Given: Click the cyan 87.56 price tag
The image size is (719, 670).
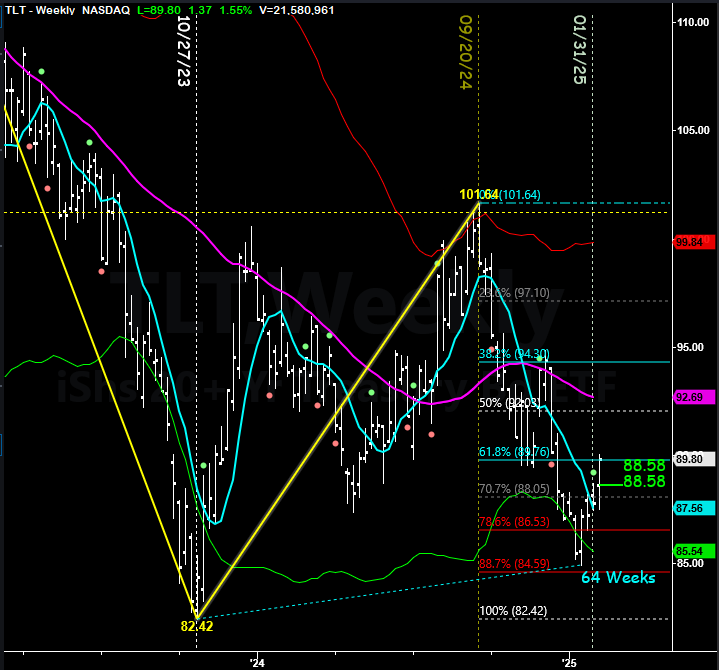Looking at the screenshot, I should click(694, 508).
